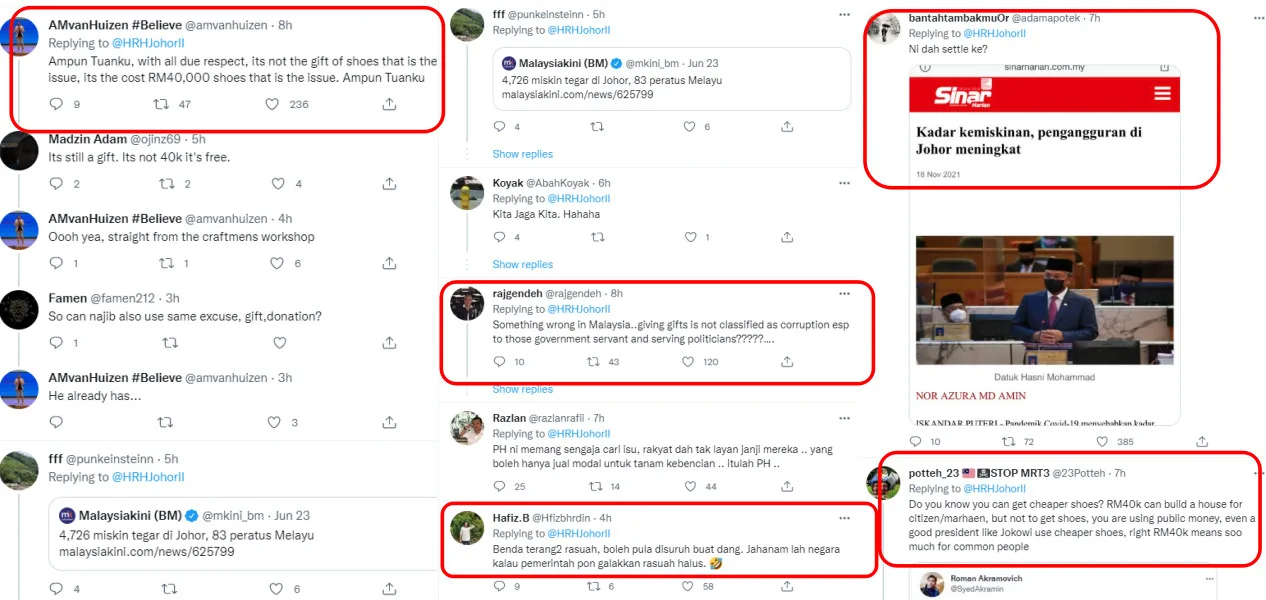Toggle like on Famen's najib tweet
This screenshot has height=600, width=1266.
pyautogui.click(x=277, y=343)
